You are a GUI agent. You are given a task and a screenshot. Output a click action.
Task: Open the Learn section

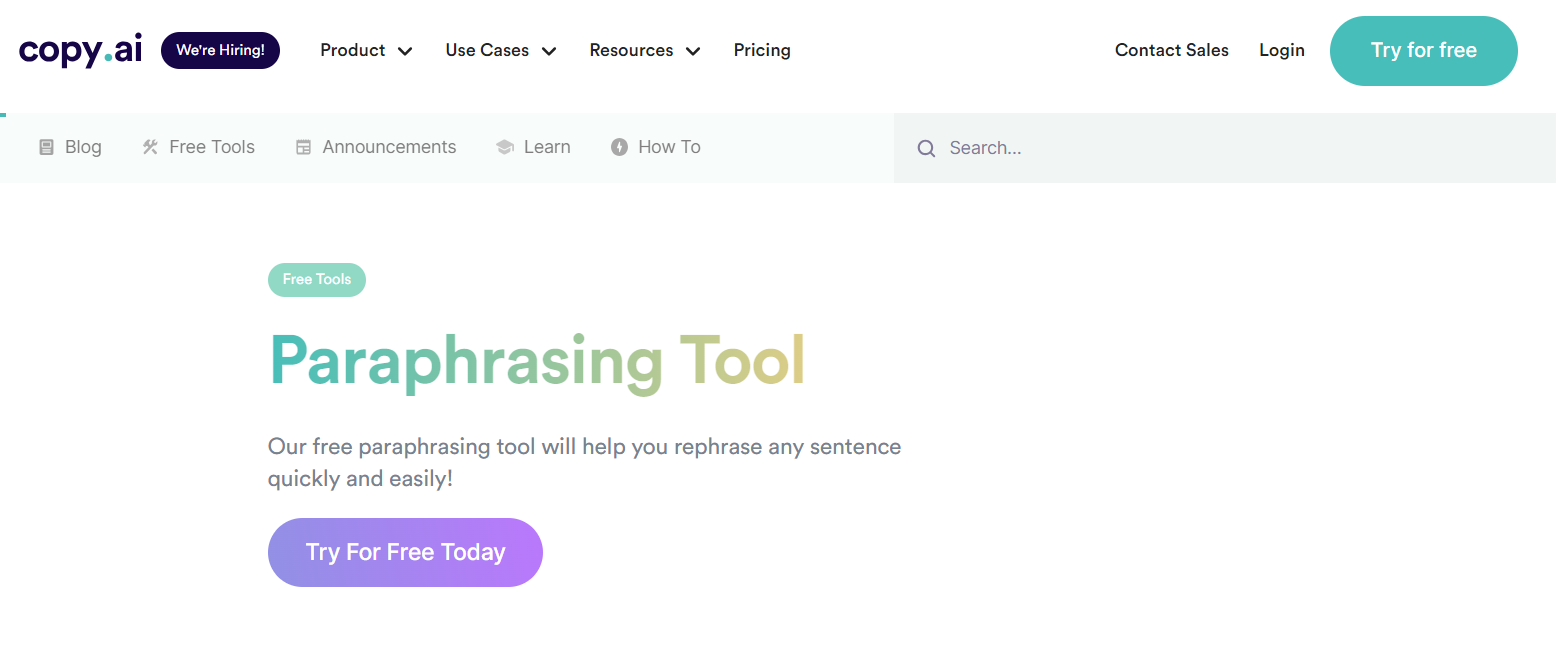point(547,147)
